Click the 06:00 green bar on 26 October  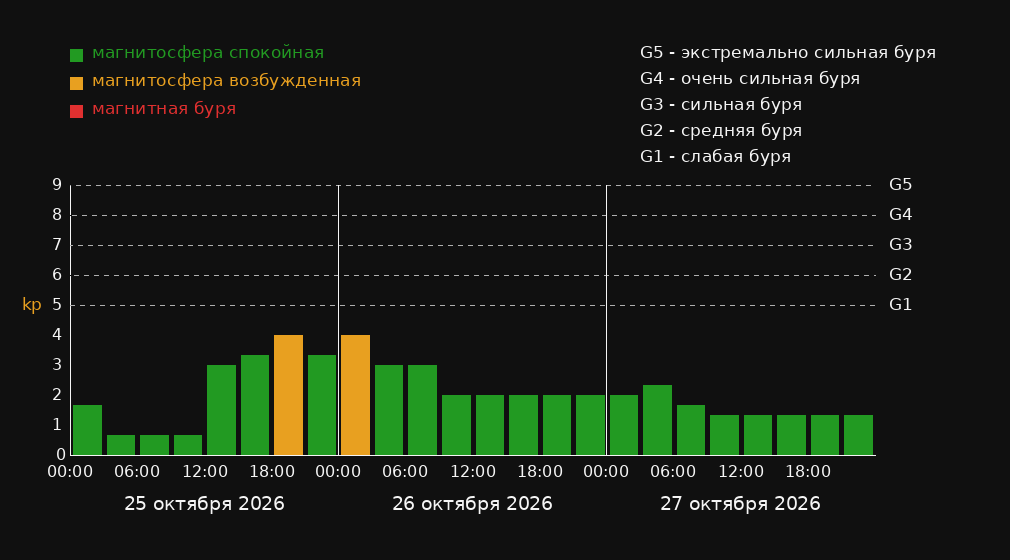(422, 410)
